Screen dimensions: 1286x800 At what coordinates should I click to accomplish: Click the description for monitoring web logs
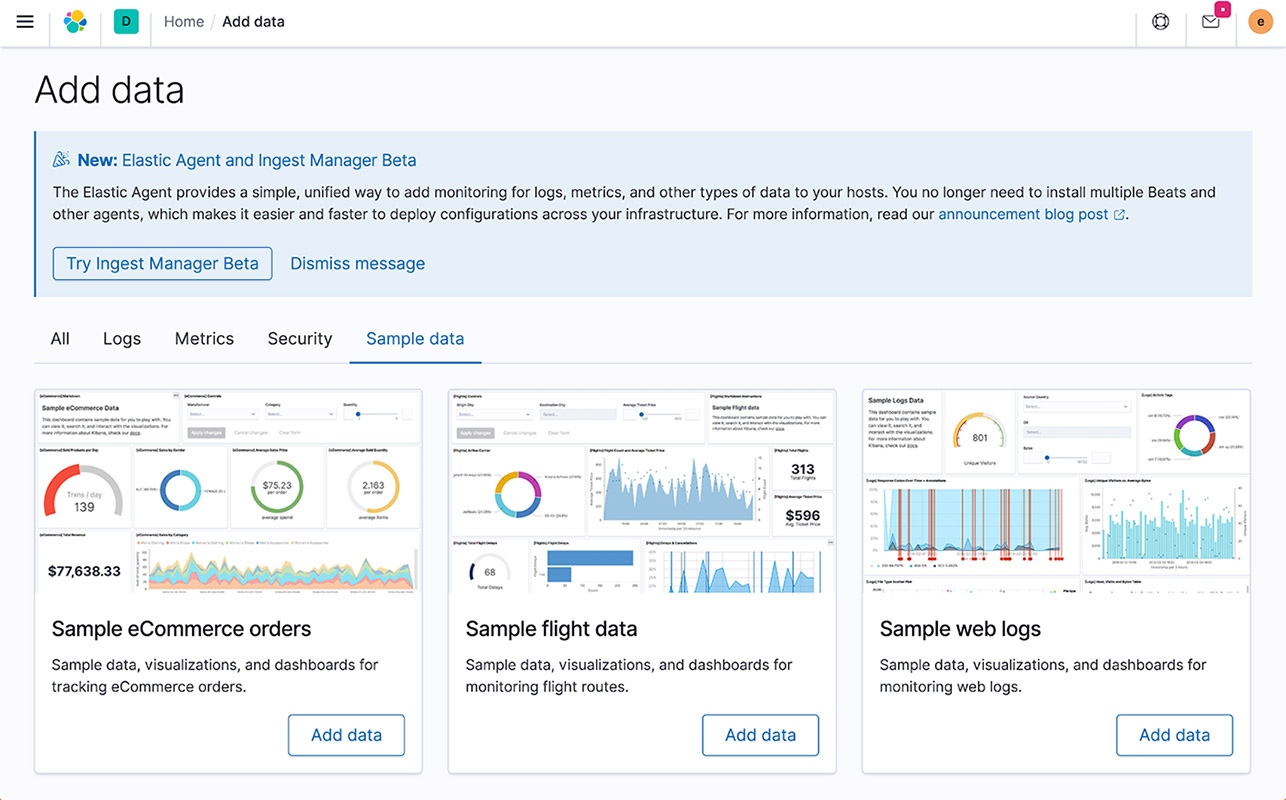(x=1043, y=676)
